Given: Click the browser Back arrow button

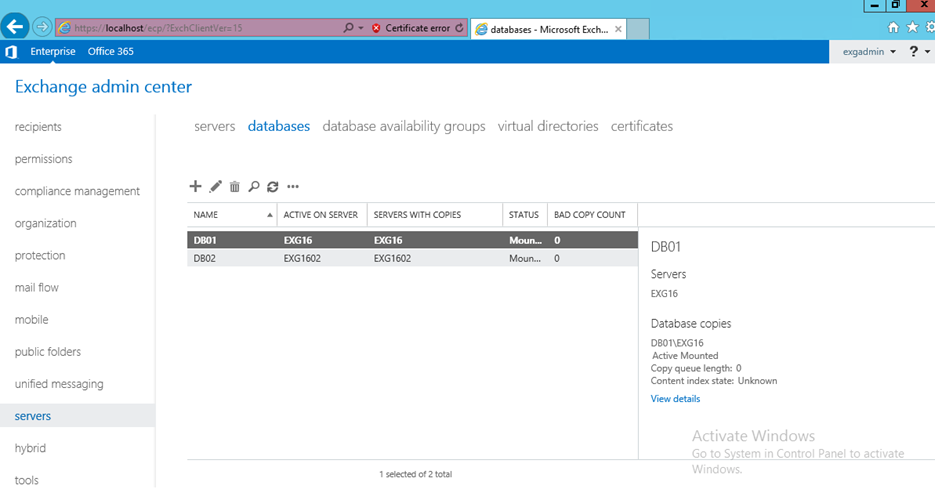Looking at the screenshot, I should pyautogui.click(x=15, y=27).
